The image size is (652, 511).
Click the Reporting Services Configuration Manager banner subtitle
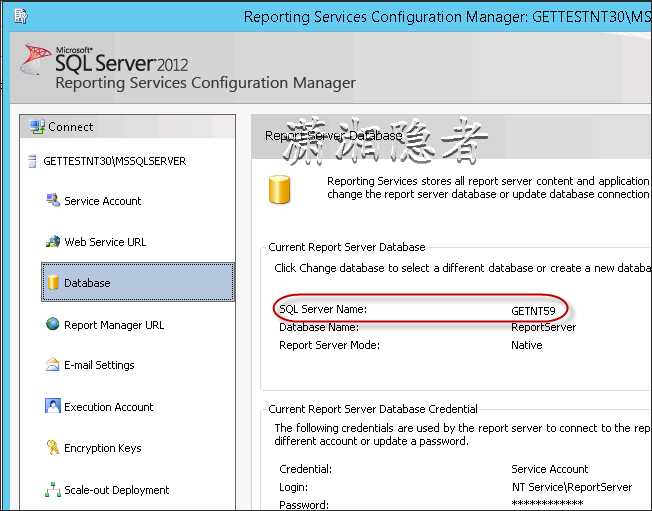[206, 83]
